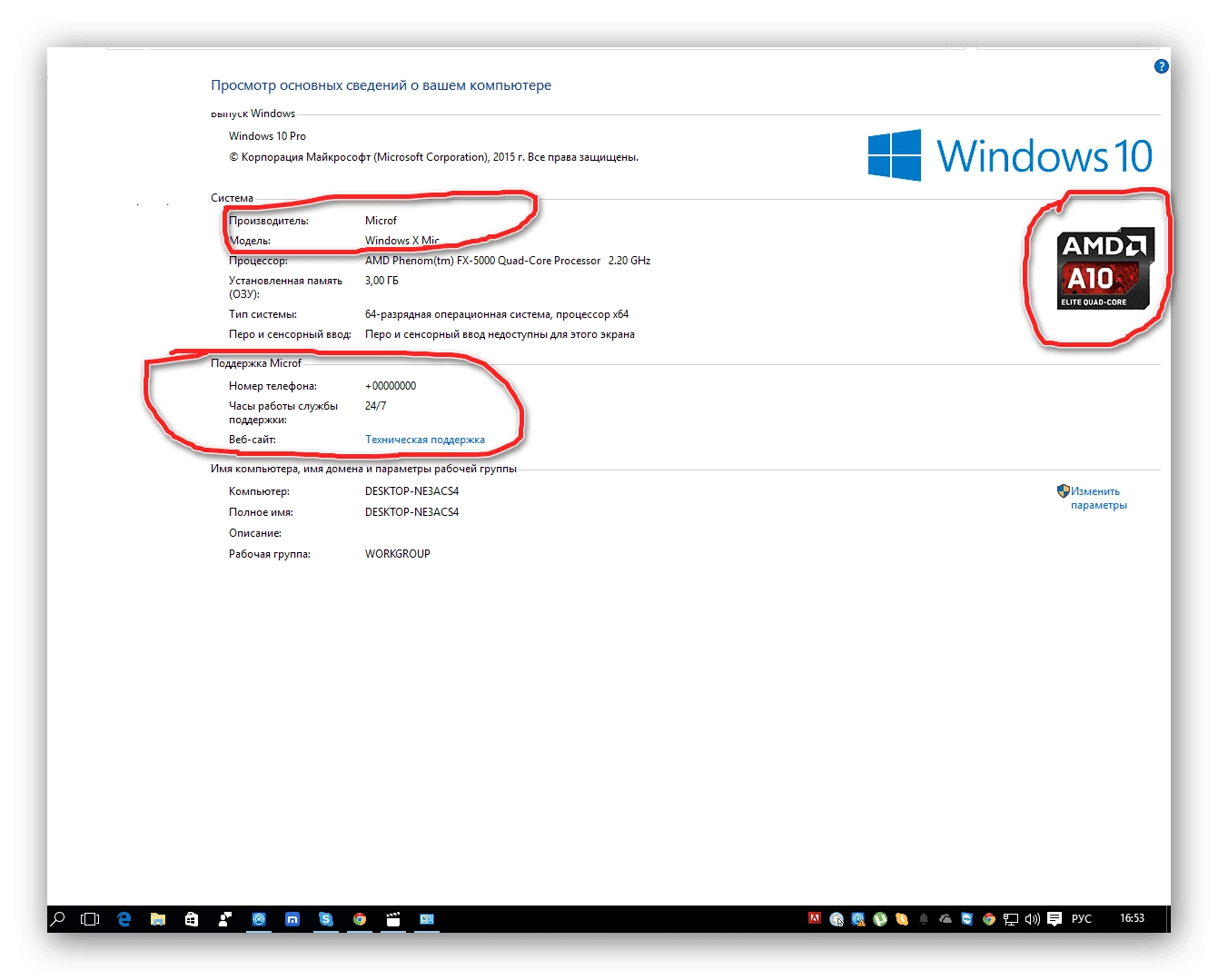Open the help question mark icon
The height and width of the screenshot is (980, 1218).
coord(1161,66)
